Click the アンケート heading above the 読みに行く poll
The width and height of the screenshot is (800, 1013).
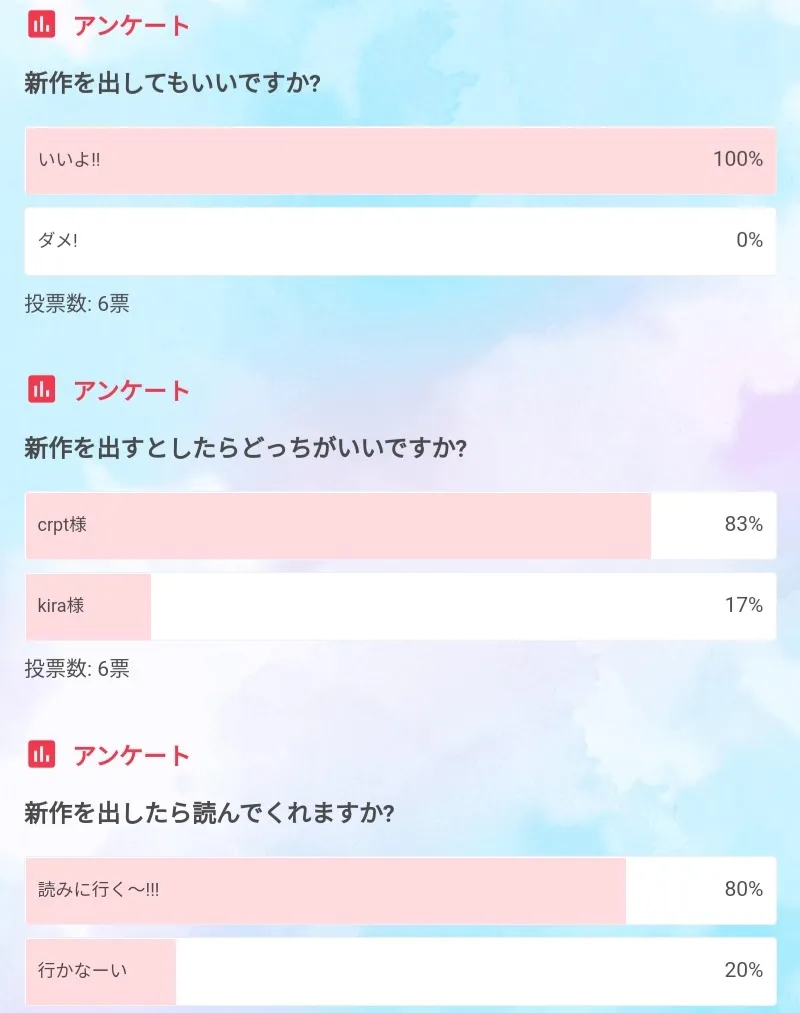(x=131, y=755)
